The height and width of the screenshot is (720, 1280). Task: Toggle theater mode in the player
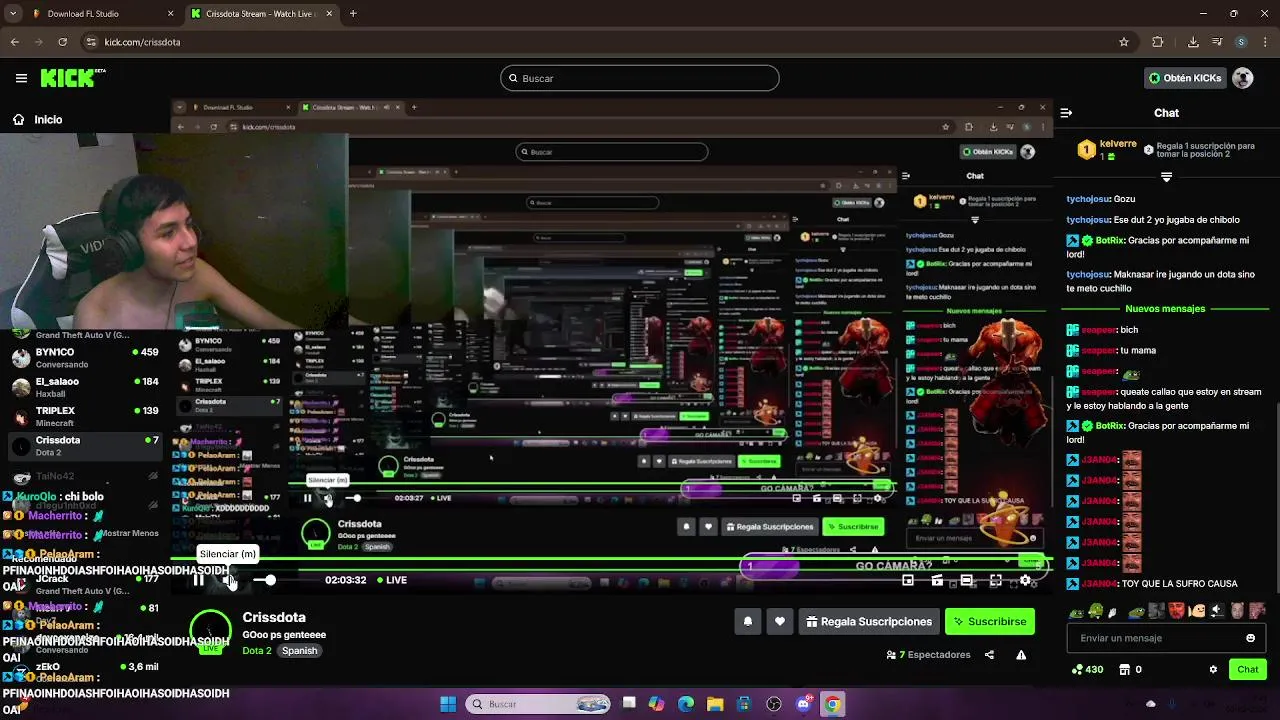(966, 580)
